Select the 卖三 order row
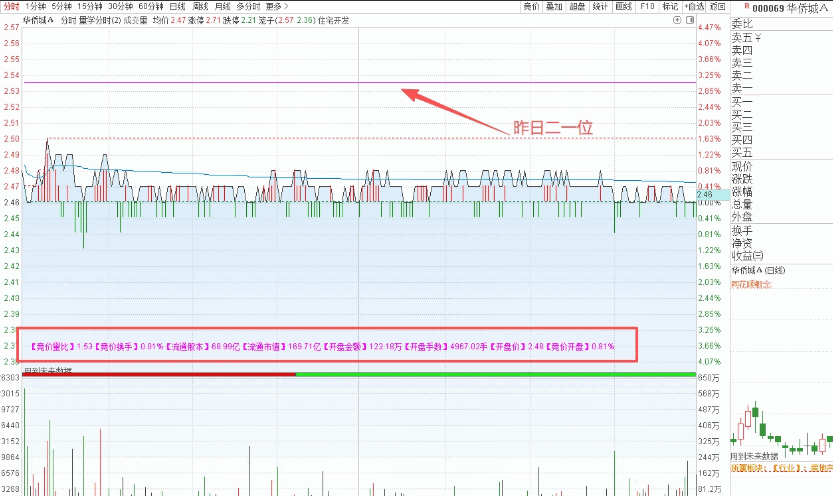This screenshot has height=496, width=833. click(x=742, y=63)
